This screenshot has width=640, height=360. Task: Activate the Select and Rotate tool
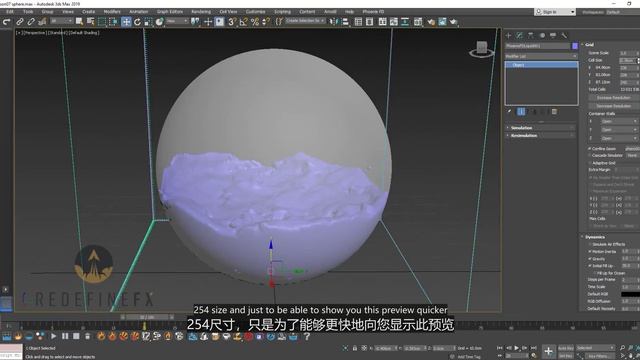137,22
